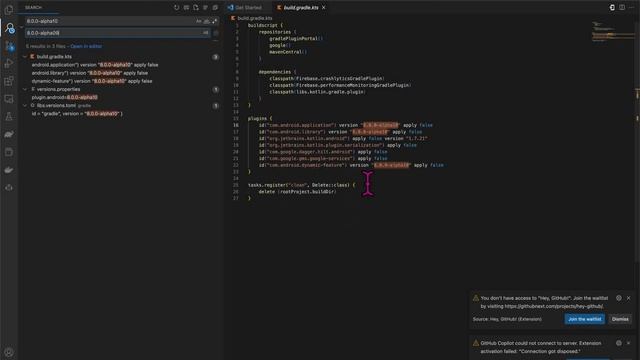Click Join the waitlist button
The width and height of the screenshot is (640, 360).
click(584, 319)
